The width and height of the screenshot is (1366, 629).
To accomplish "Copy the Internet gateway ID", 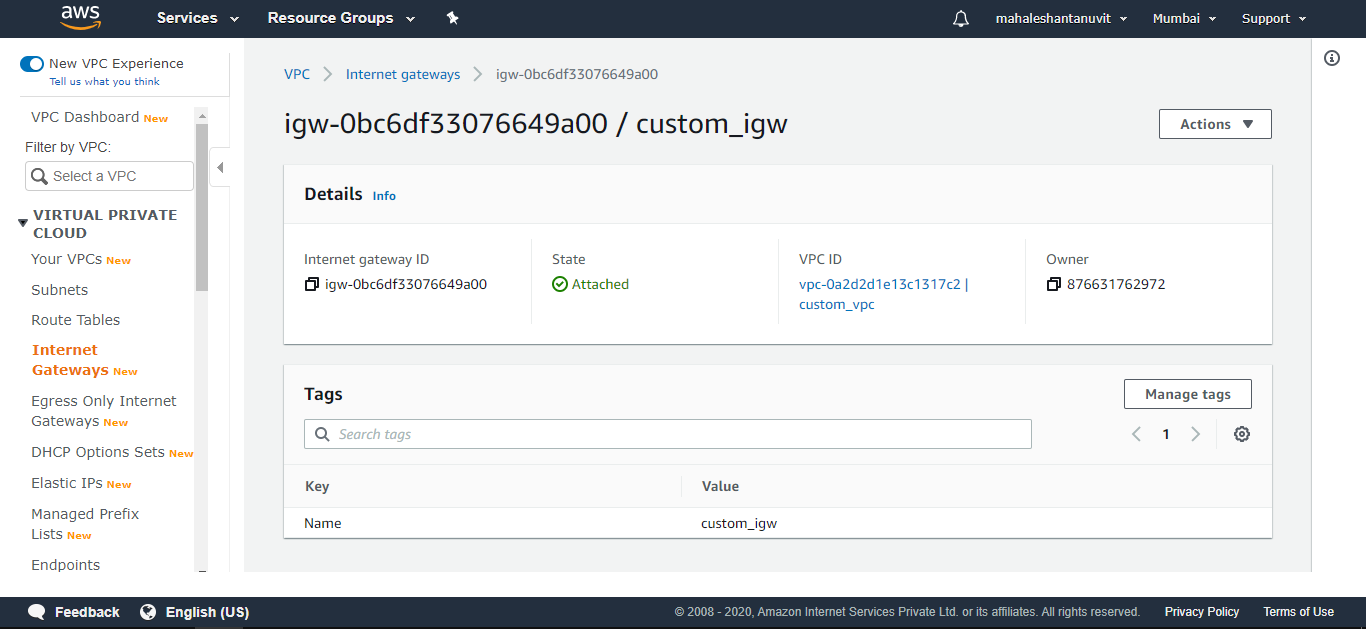I will point(311,284).
